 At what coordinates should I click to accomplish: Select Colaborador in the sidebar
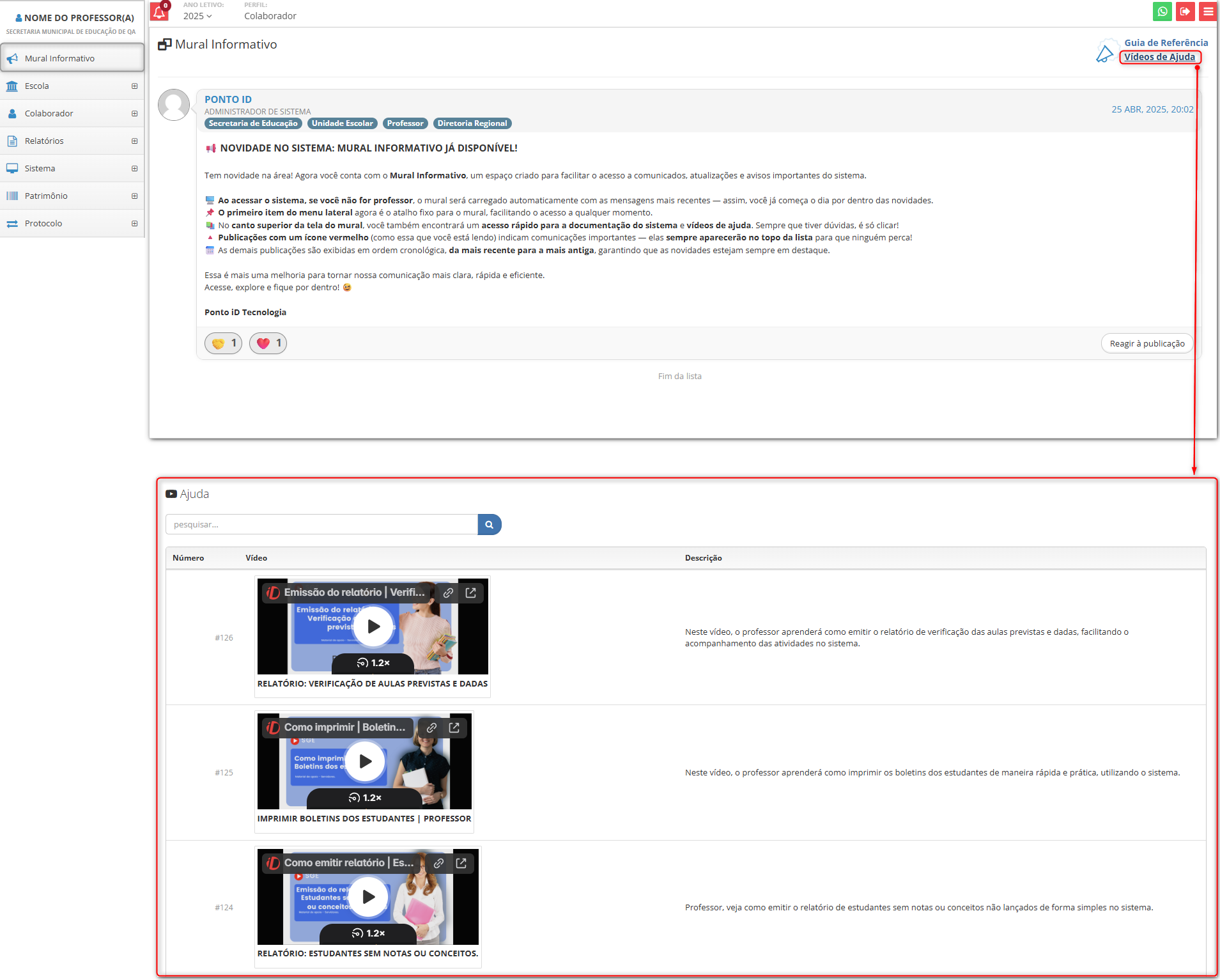pyautogui.click(x=72, y=113)
